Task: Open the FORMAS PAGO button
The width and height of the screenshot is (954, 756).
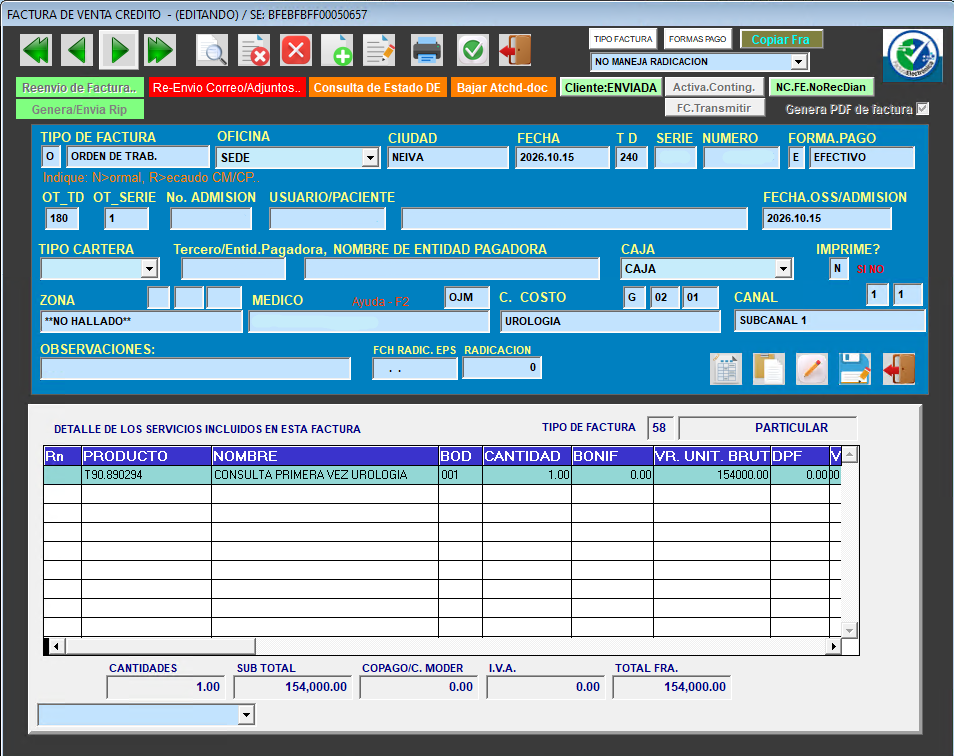Action: point(697,40)
